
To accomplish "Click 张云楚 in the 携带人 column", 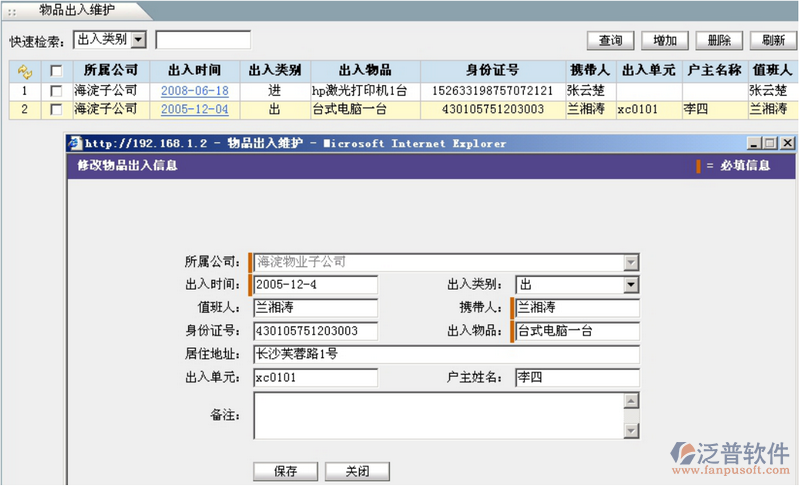I will point(590,91).
